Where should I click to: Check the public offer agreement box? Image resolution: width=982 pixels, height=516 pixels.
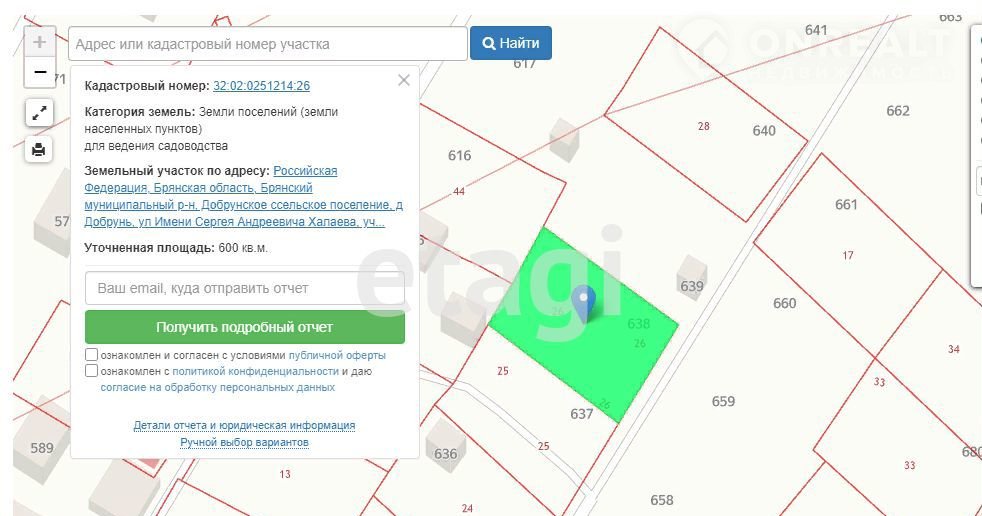[x=92, y=355]
